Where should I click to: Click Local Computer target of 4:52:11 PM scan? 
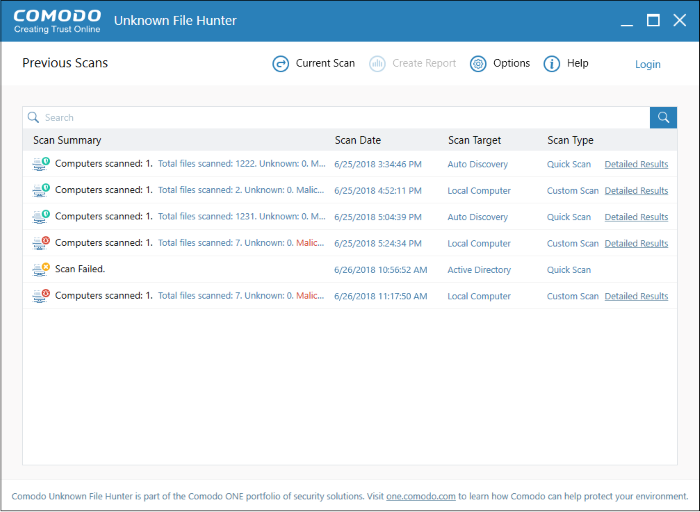click(x=479, y=191)
